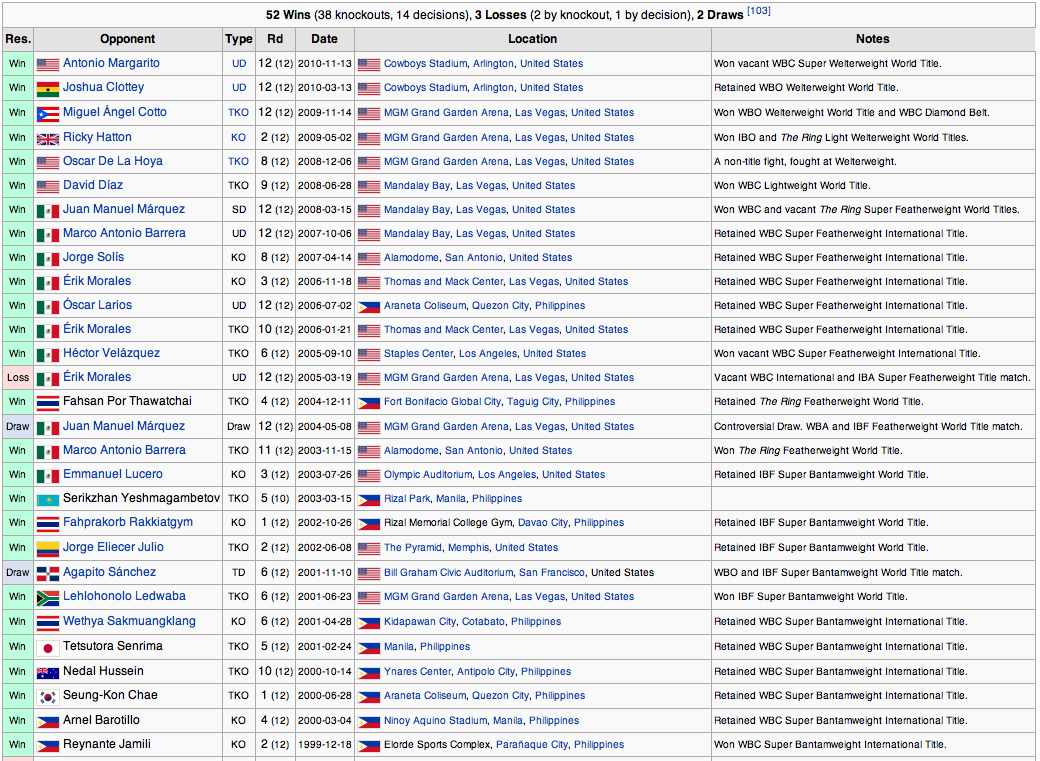Click the Dominican flag beside Agapito Sánchez

point(47,573)
